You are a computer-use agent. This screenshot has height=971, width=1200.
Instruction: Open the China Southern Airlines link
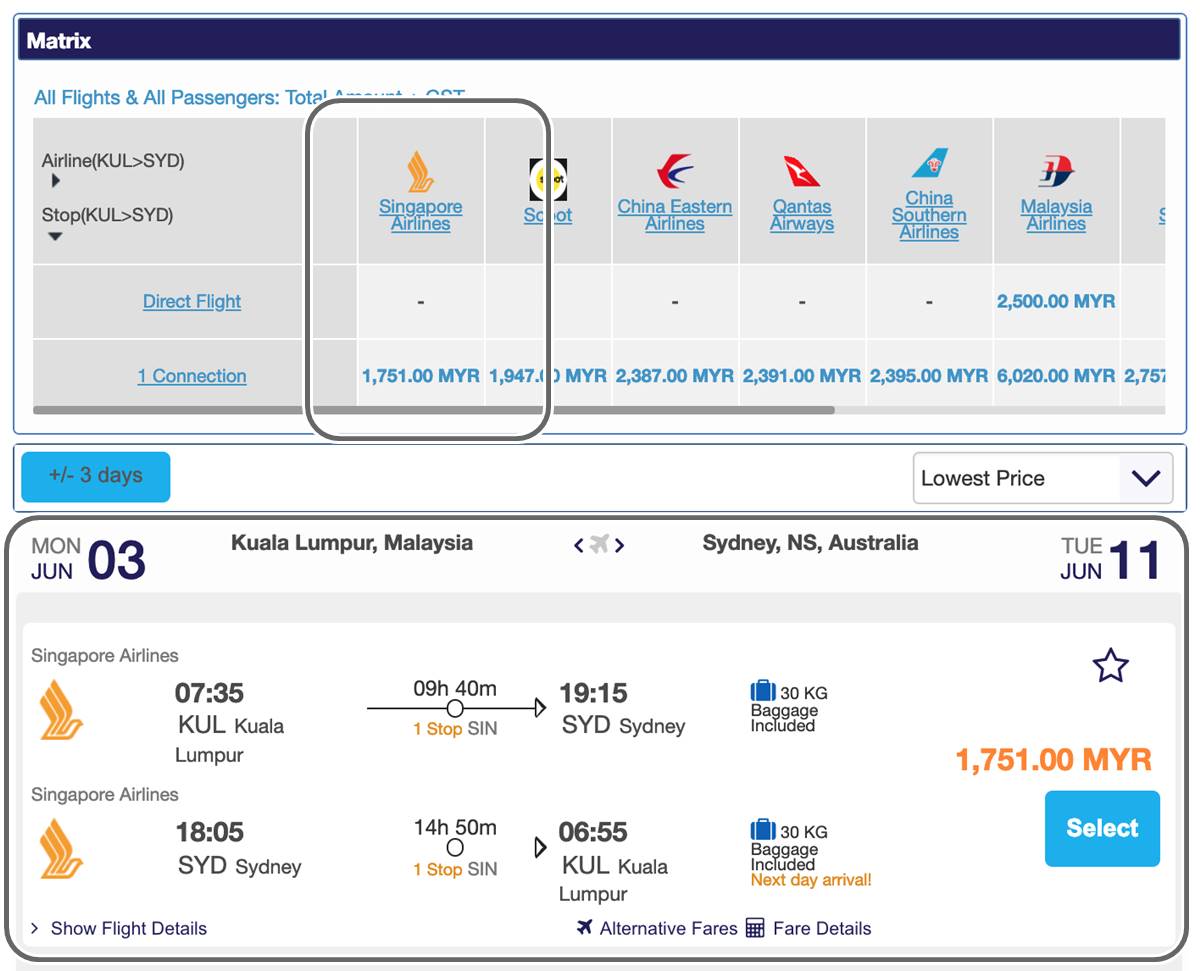point(929,215)
